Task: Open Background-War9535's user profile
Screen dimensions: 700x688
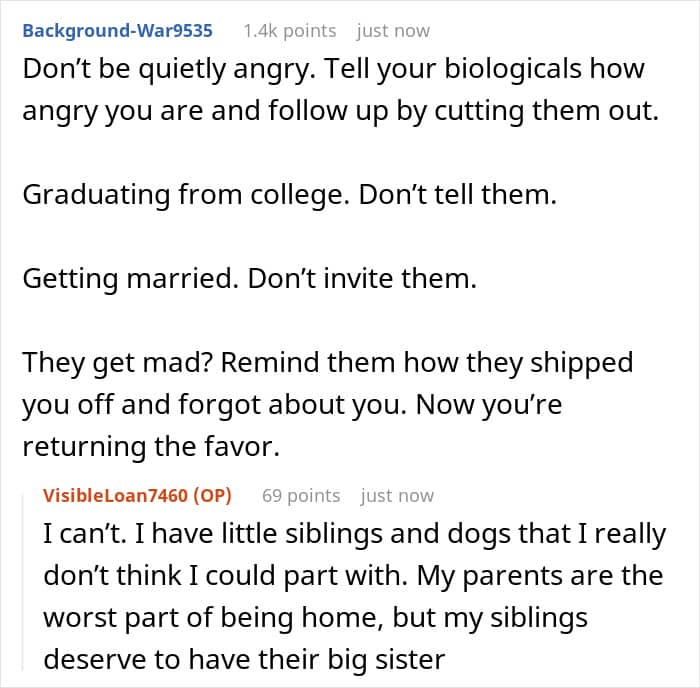Action: click(x=117, y=31)
